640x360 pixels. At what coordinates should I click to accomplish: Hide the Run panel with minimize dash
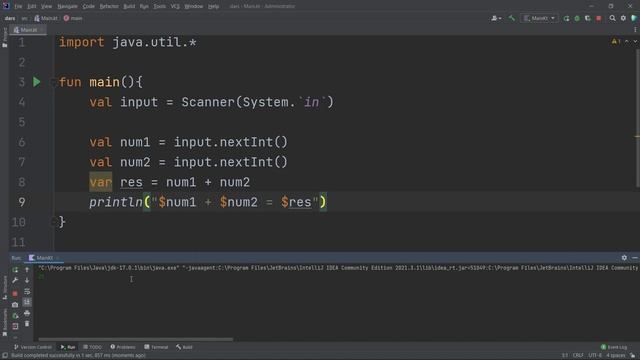pos(635,258)
